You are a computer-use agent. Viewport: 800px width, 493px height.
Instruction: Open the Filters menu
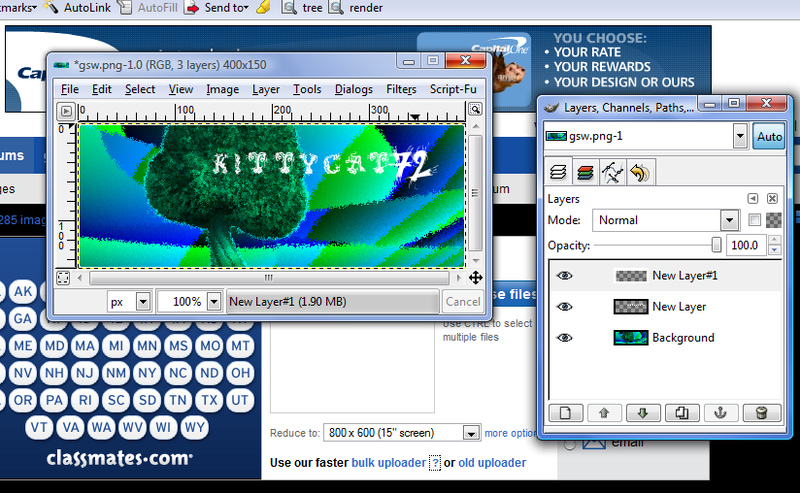coord(401,89)
